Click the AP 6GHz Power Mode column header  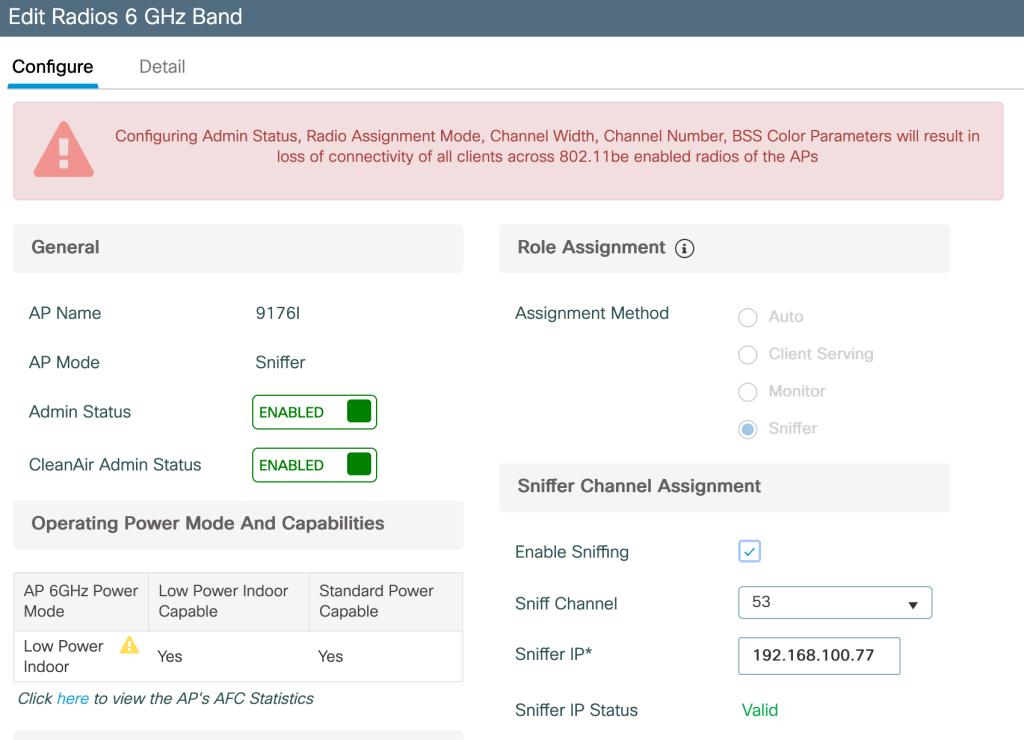pyautogui.click(x=81, y=601)
